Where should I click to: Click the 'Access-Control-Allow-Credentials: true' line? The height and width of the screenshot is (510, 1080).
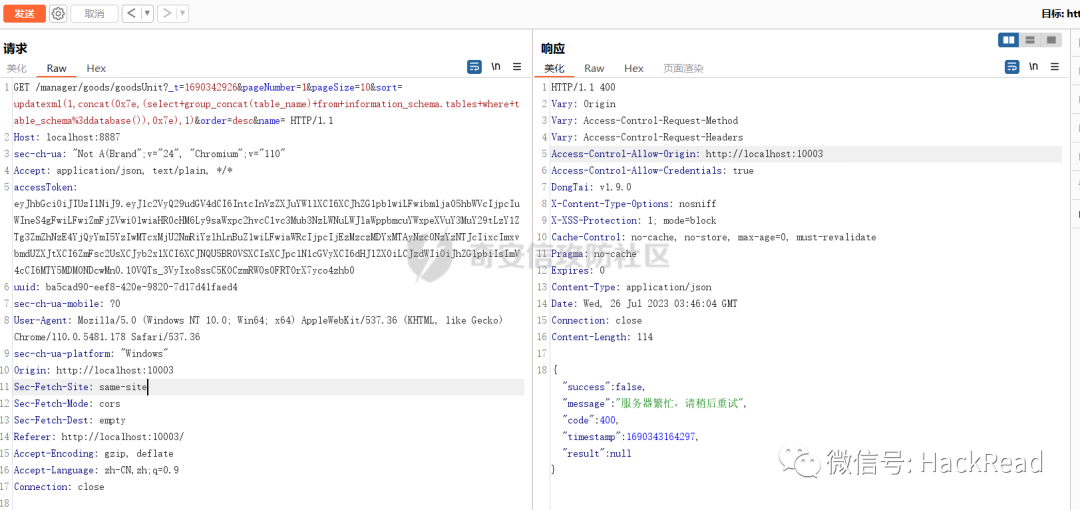click(652, 170)
